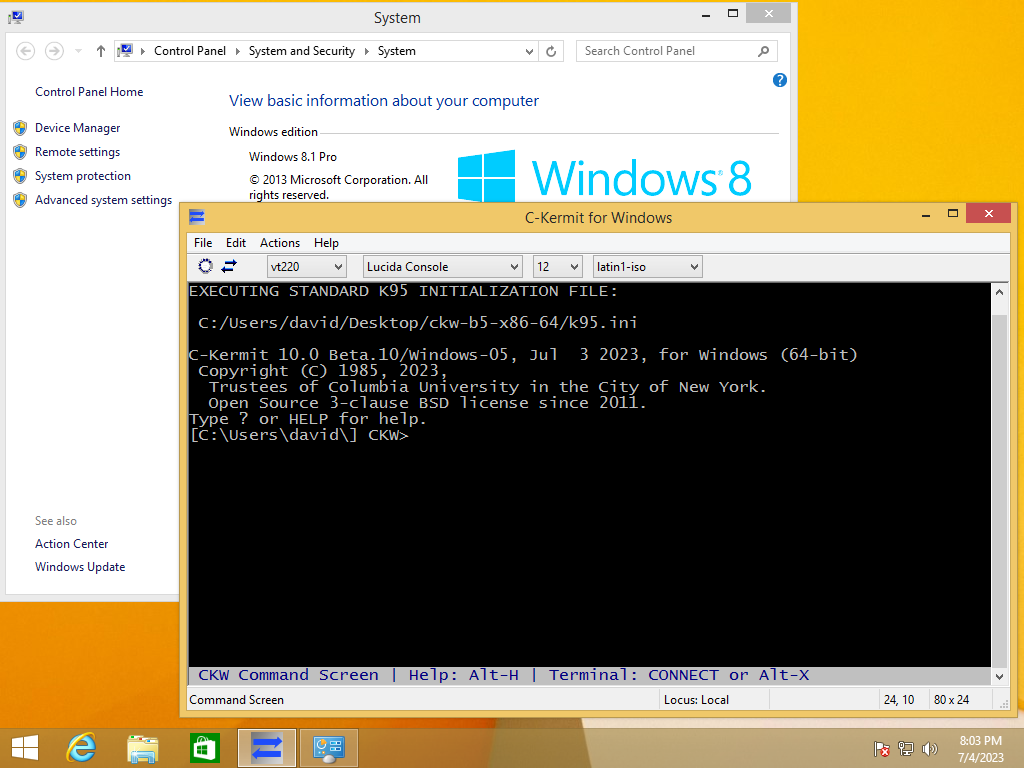Open Device Manager link

point(78,128)
